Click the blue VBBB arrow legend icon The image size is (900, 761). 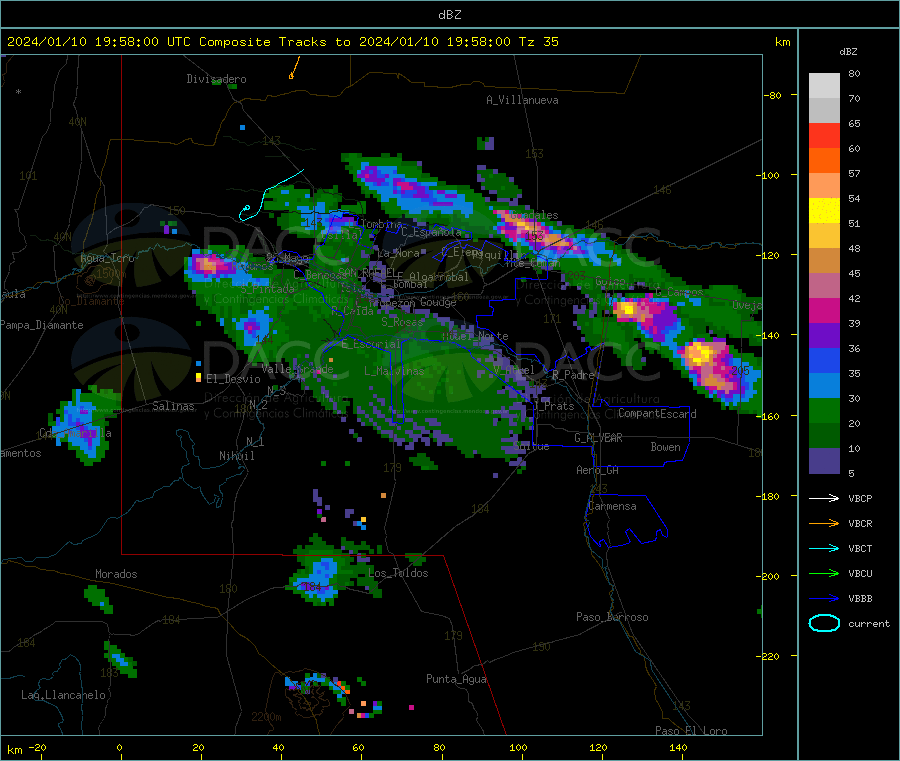pos(824,598)
